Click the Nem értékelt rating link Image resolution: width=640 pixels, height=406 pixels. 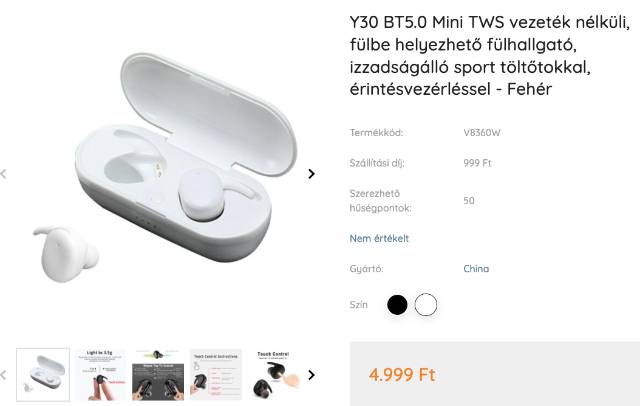[x=379, y=238]
